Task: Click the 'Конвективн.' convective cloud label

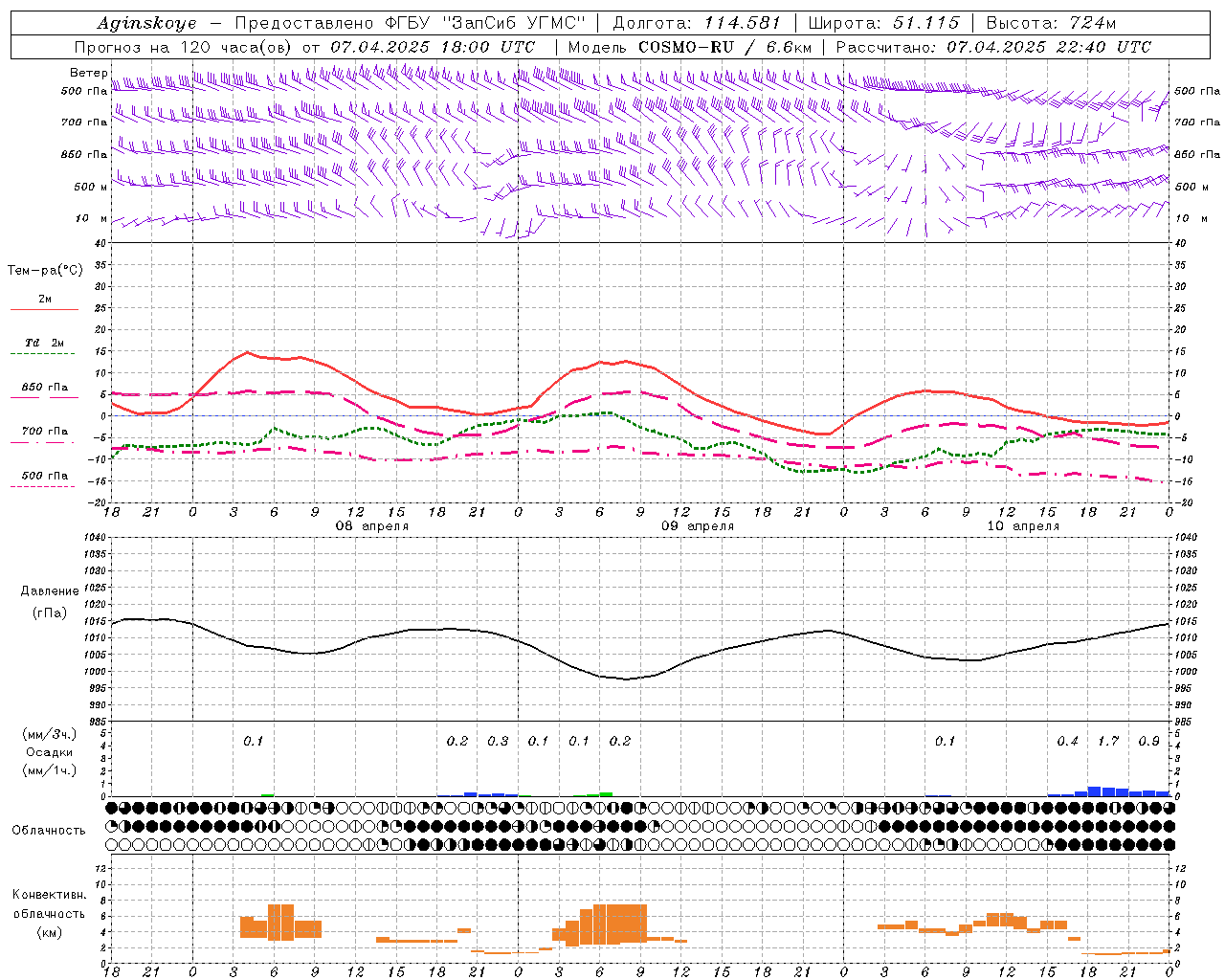Action: tap(50, 895)
